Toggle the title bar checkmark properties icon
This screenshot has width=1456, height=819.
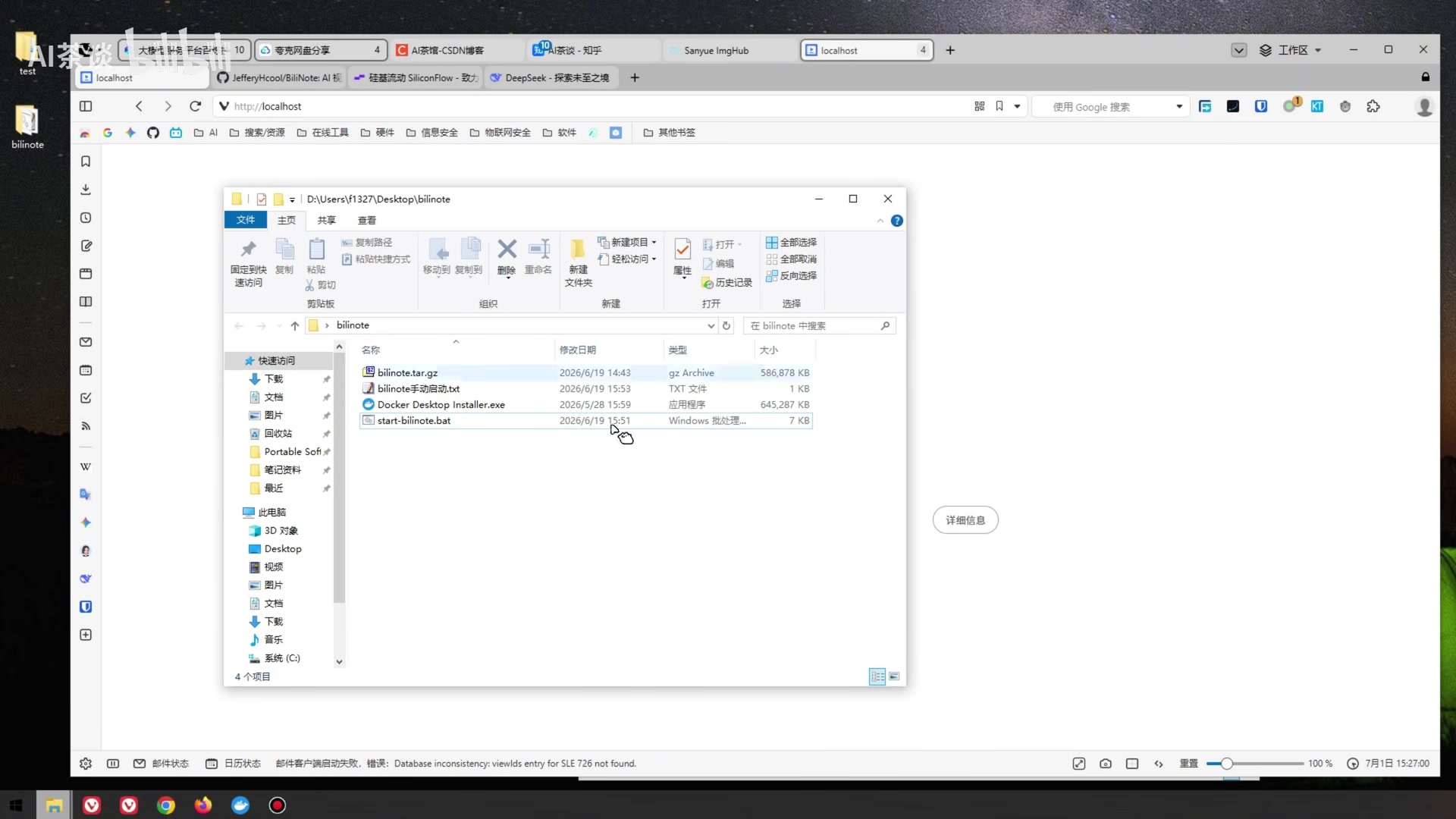262,199
